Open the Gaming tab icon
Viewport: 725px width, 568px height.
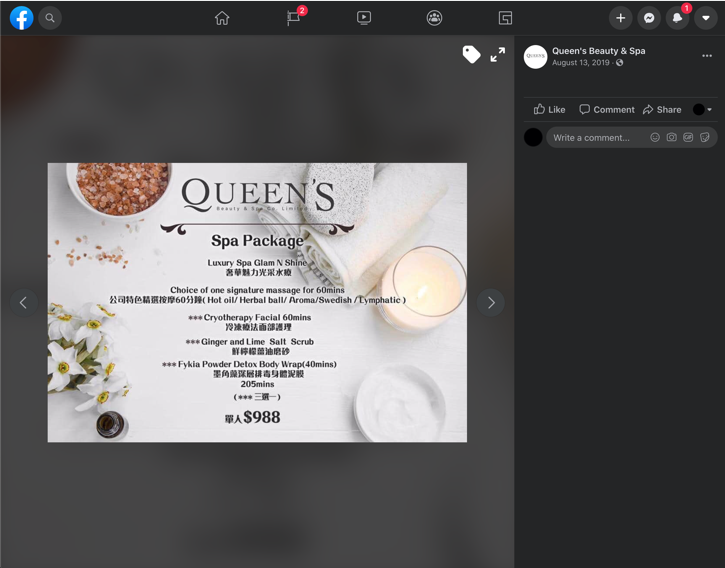[x=505, y=18]
